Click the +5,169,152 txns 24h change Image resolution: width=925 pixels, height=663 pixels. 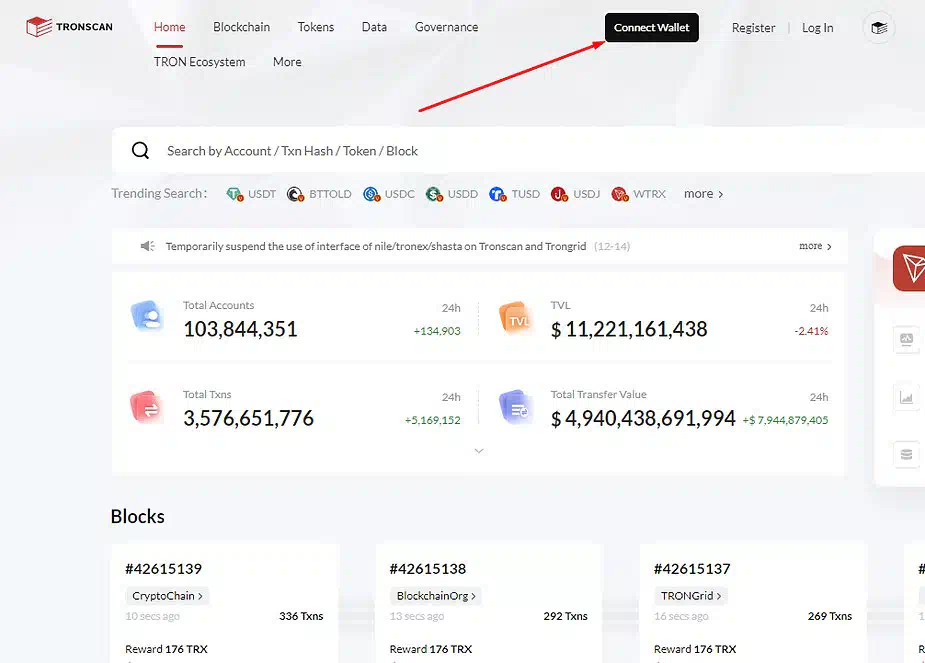click(432, 420)
